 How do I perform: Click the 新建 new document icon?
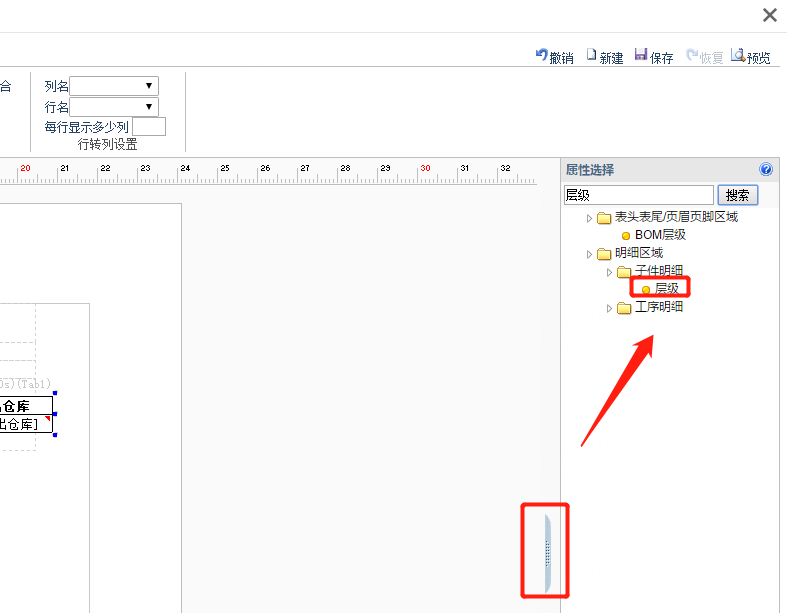(591, 55)
